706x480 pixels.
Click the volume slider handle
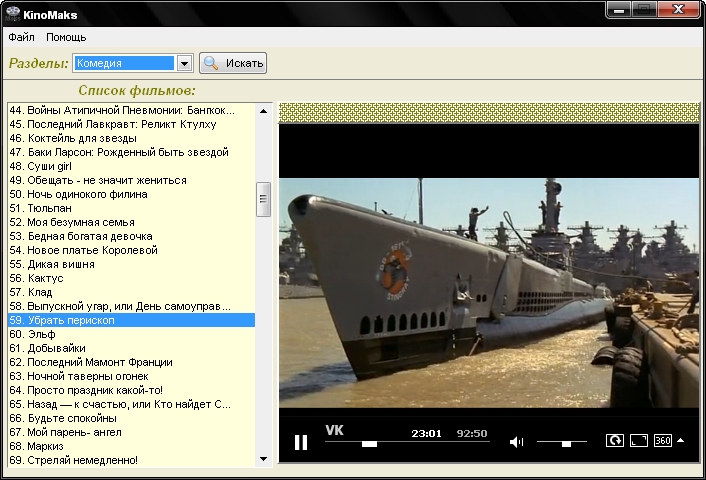point(566,444)
